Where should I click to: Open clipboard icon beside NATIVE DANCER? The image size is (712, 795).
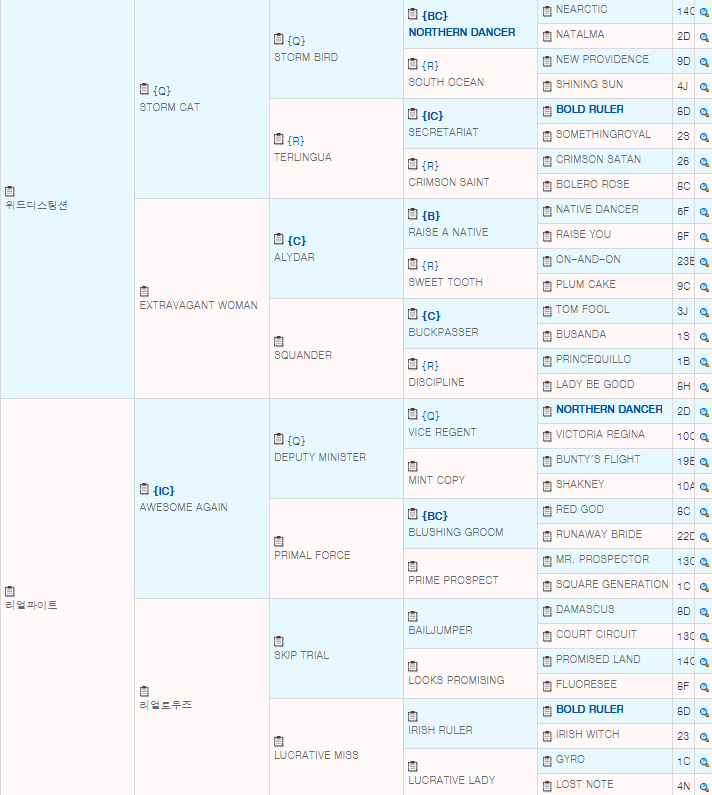point(547,210)
